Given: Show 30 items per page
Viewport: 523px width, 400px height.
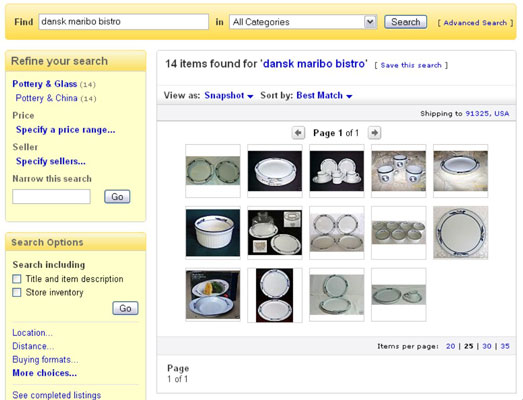Looking at the screenshot, I should (487, 346).
